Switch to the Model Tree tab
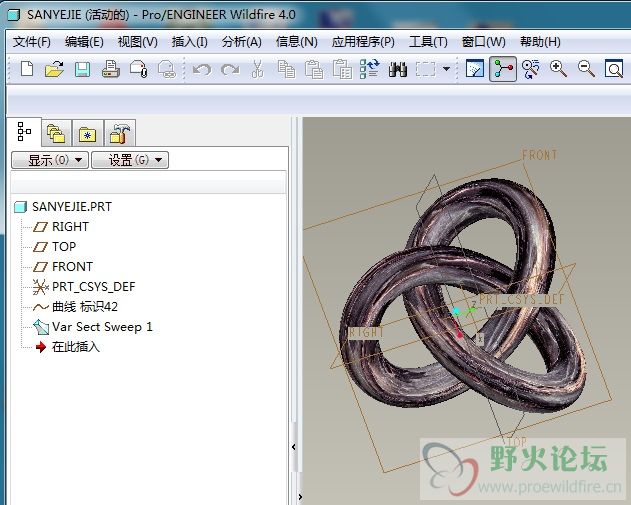Viewport: 631px width, 505px height. [24, 132]
